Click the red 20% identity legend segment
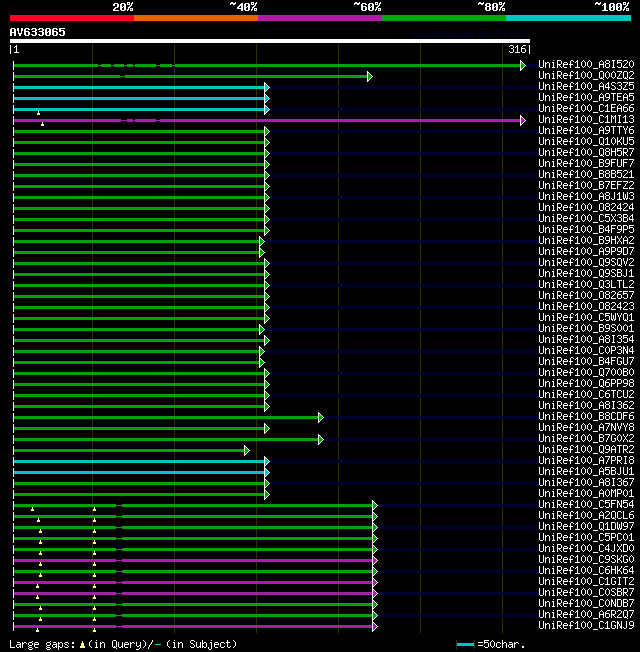This screenshot has height=652, width=640. pyautogui.click(x=72, y=18)
